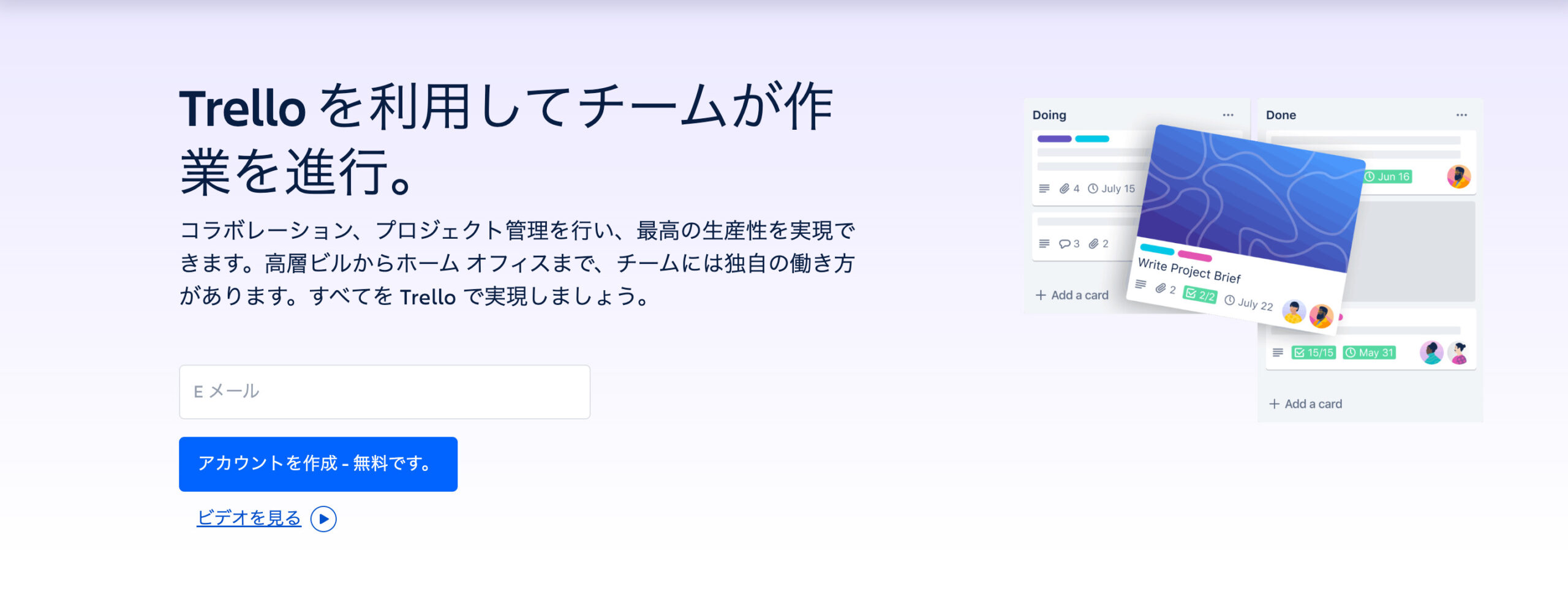Open the Doing list three-dot menu

tap(1228, 115)
